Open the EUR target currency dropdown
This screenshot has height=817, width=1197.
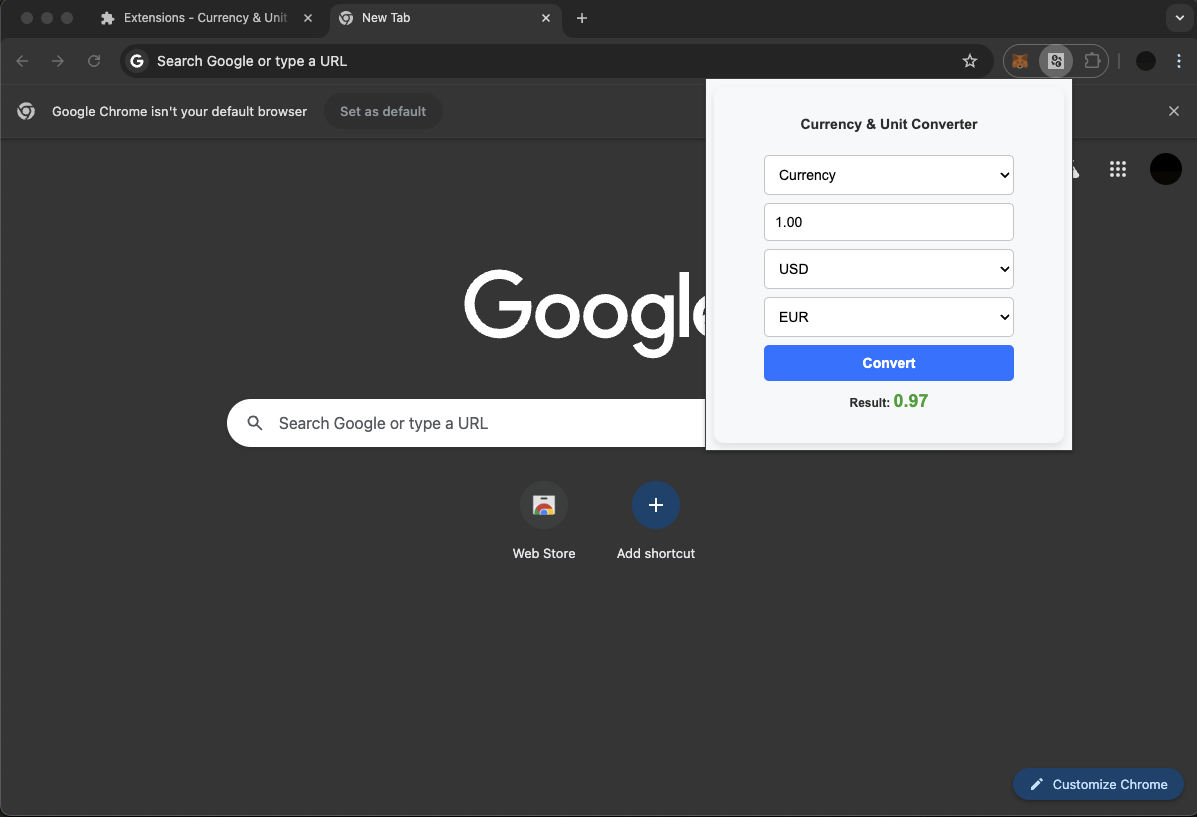point(888,317)
